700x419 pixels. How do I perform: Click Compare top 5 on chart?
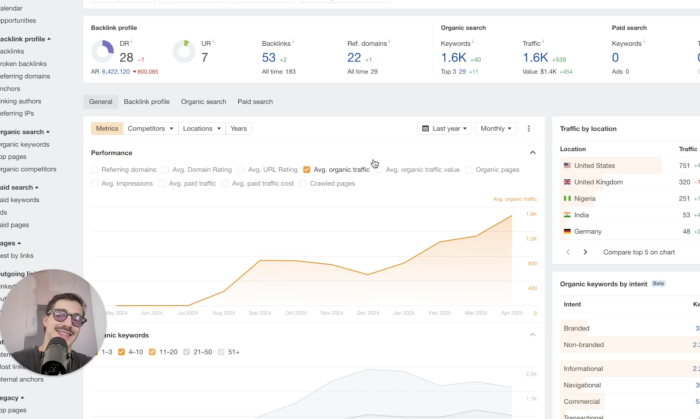click(x=637, y=252)
